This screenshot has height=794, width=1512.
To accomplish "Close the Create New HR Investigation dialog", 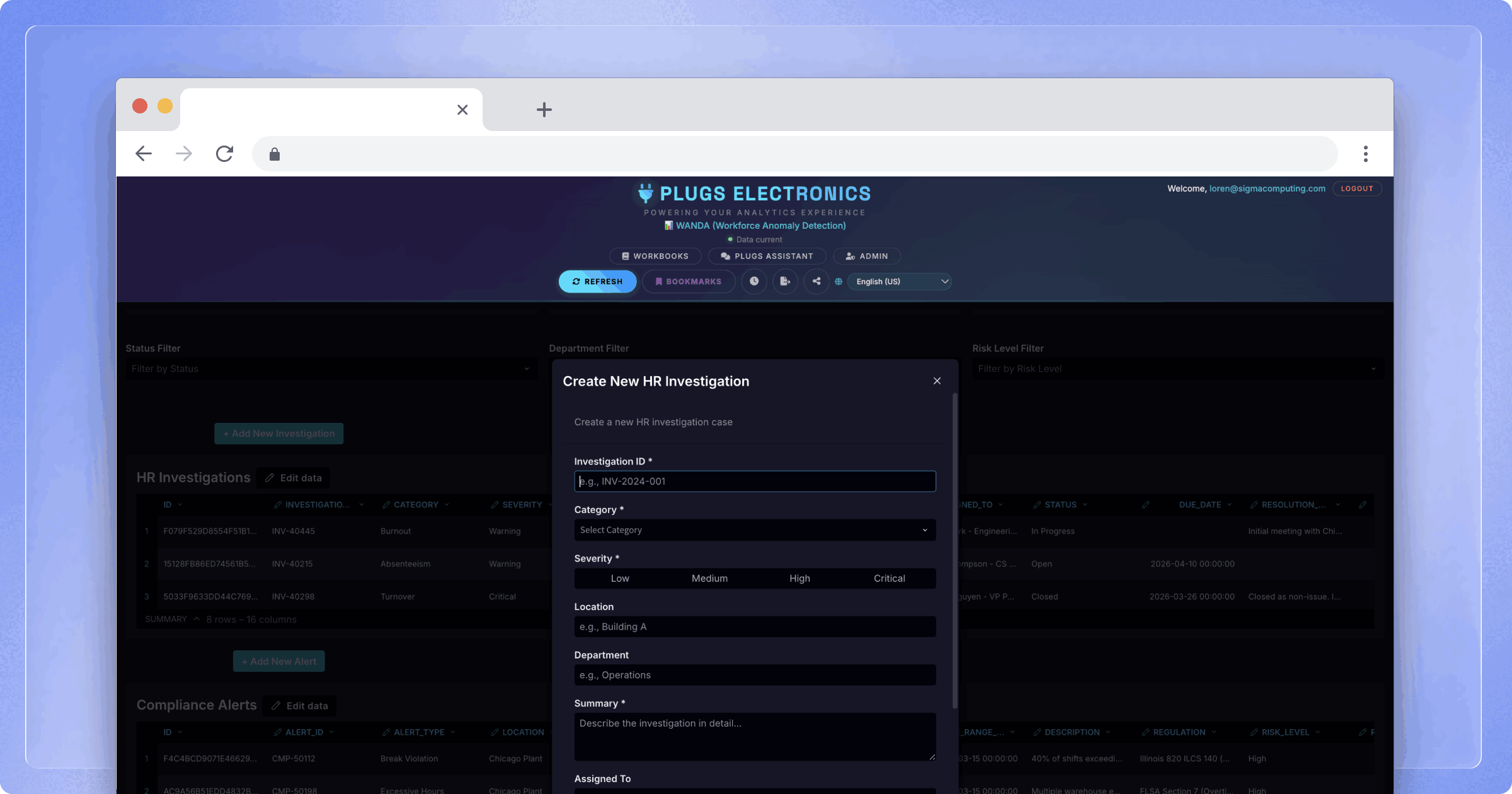I will (937, 381).
